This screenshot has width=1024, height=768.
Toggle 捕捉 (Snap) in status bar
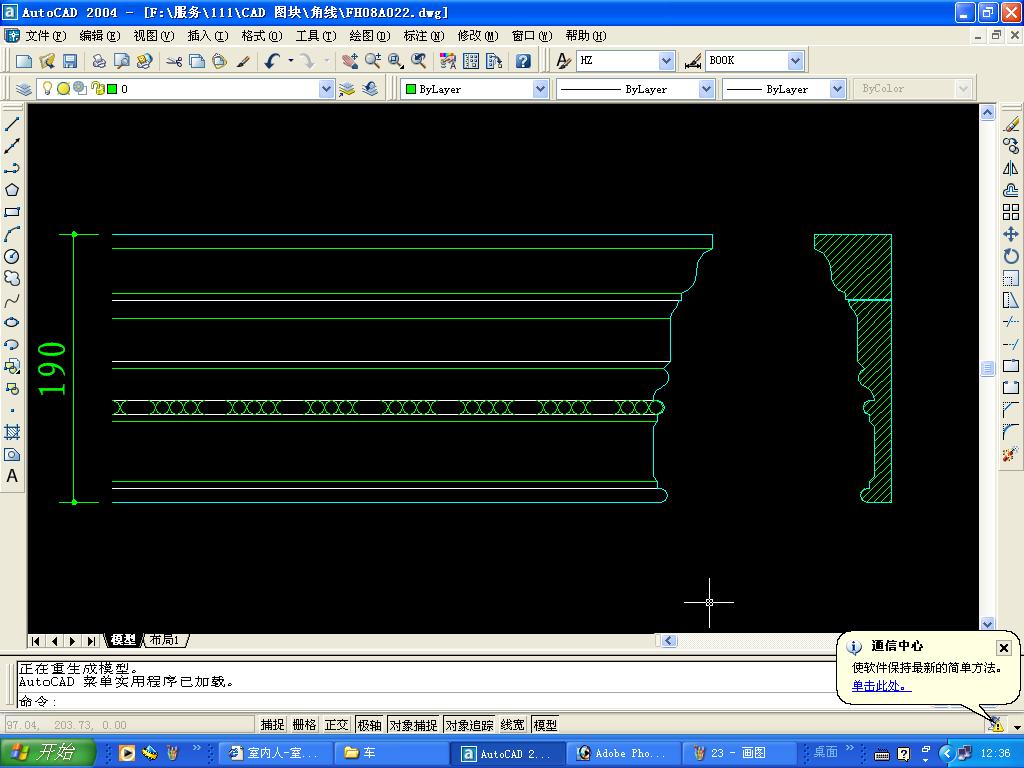(x=272, y=725)
